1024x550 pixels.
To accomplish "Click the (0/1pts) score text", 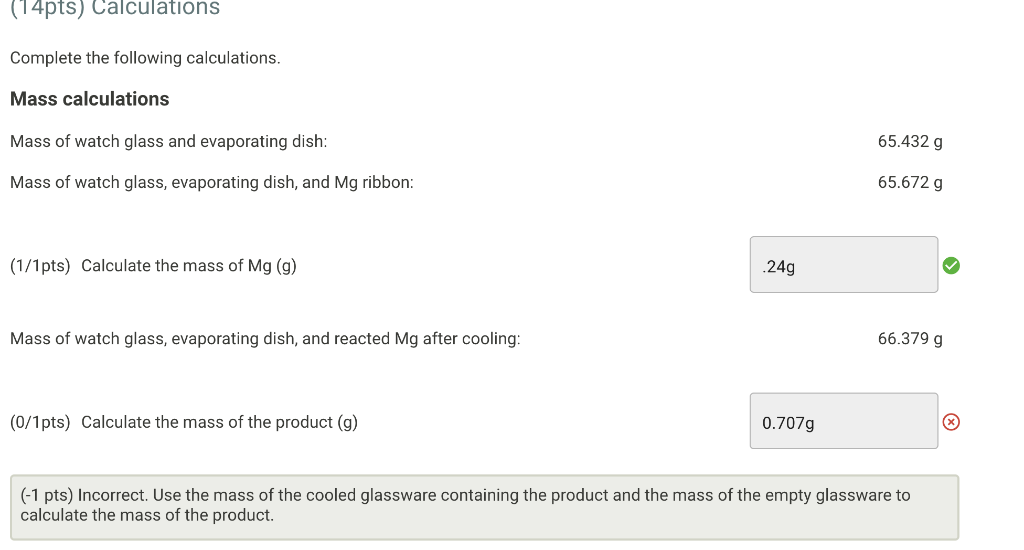I will pyautogui.click(x=40, y=422).
